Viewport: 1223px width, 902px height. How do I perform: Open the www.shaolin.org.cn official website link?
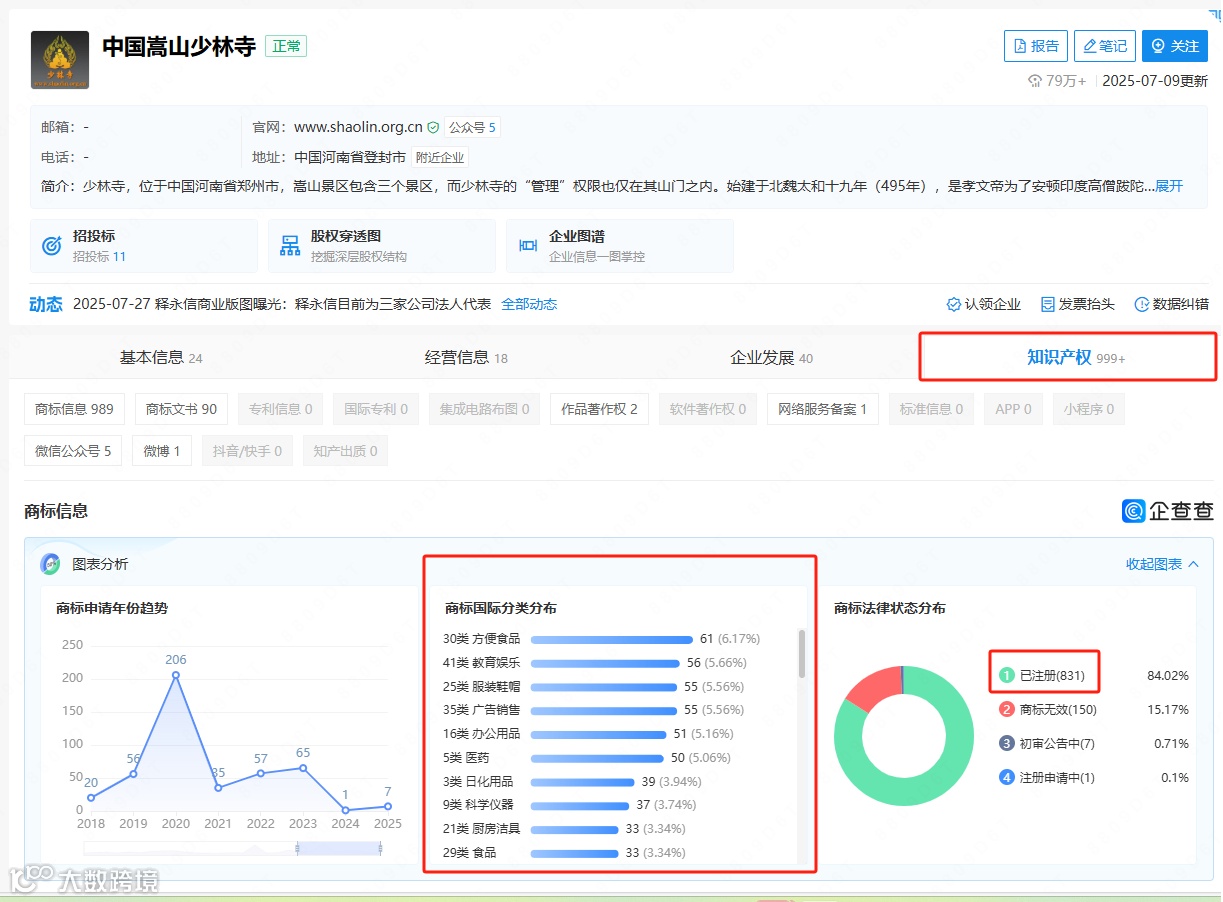(358, 127)
